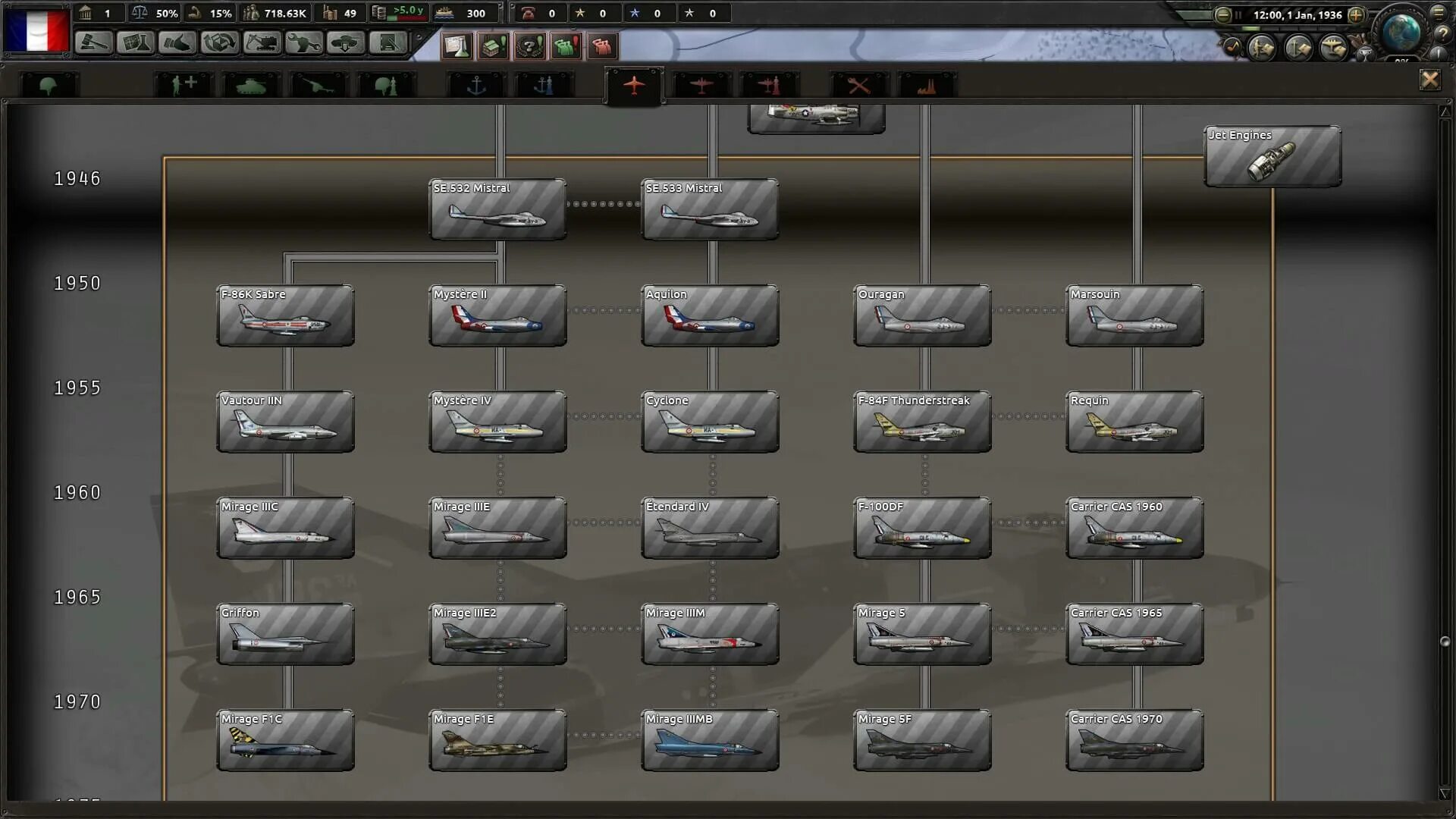
Task: Open the main menu hamburger button
Action: (1438, 13)
